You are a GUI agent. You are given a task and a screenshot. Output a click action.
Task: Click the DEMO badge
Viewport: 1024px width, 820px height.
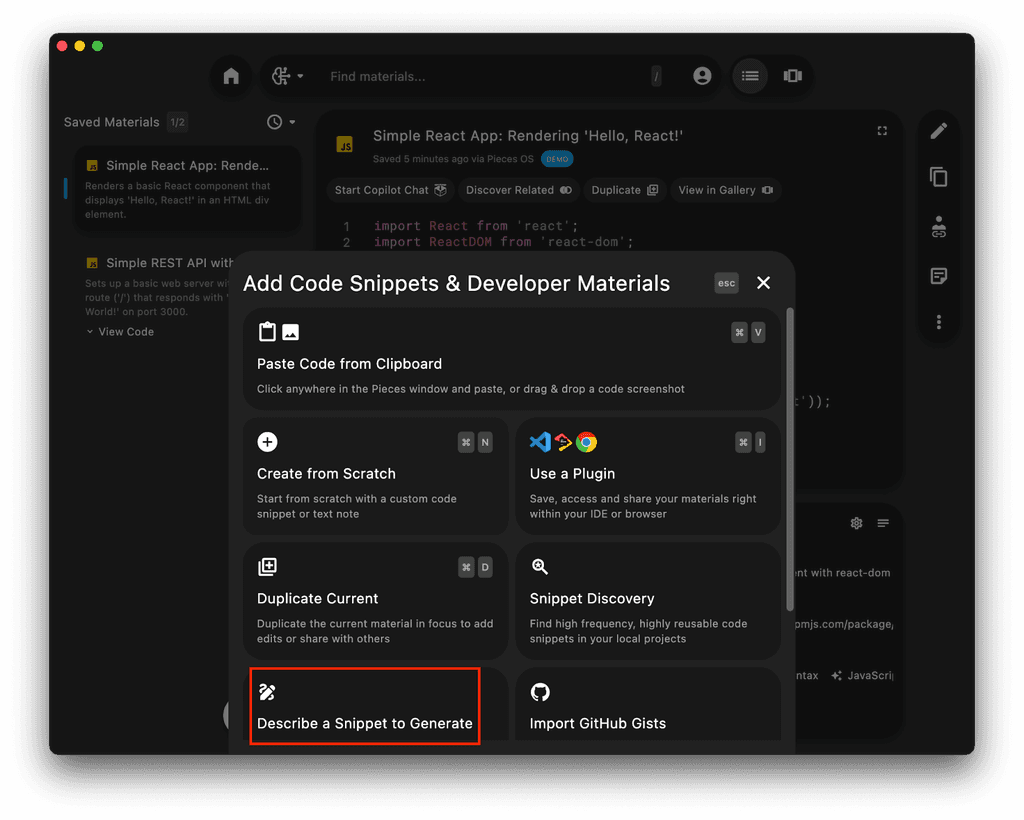[557, 159]
